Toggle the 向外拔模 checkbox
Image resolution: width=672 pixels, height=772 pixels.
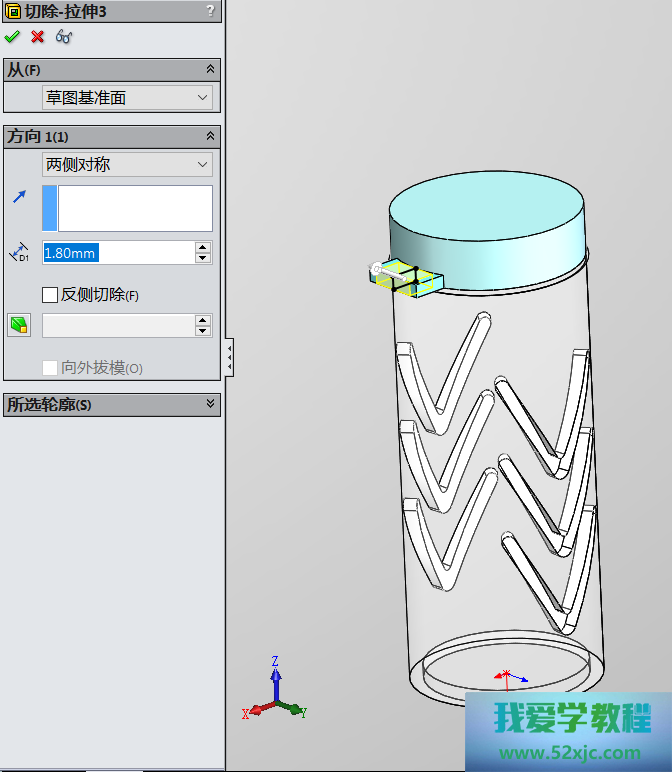click(50, 368)
